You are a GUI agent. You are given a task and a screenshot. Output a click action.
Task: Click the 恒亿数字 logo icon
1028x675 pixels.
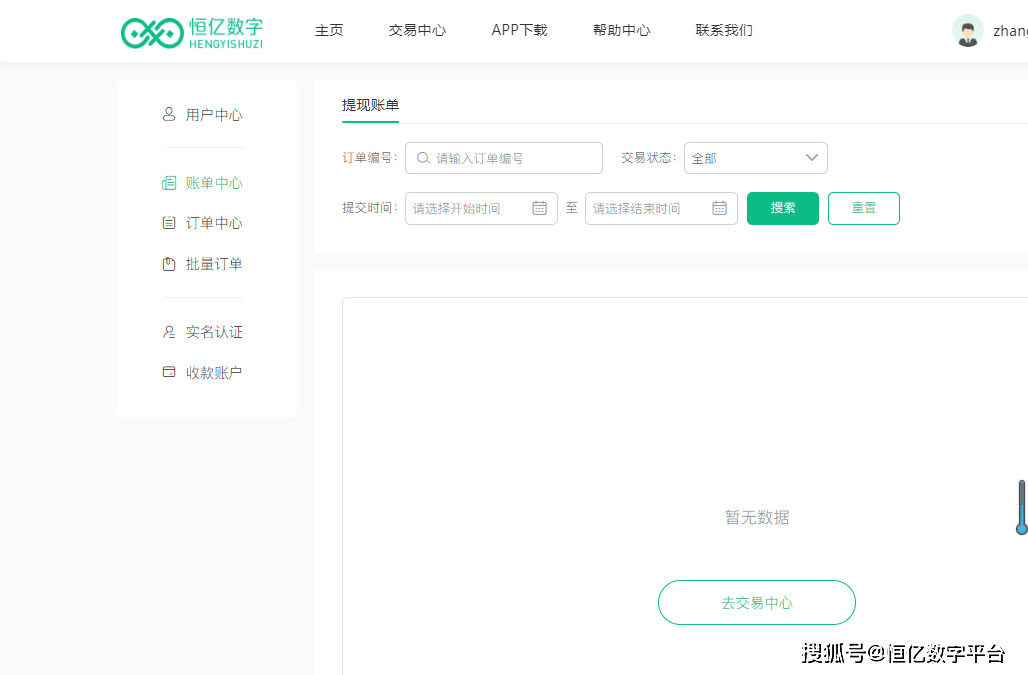point(152,33)
